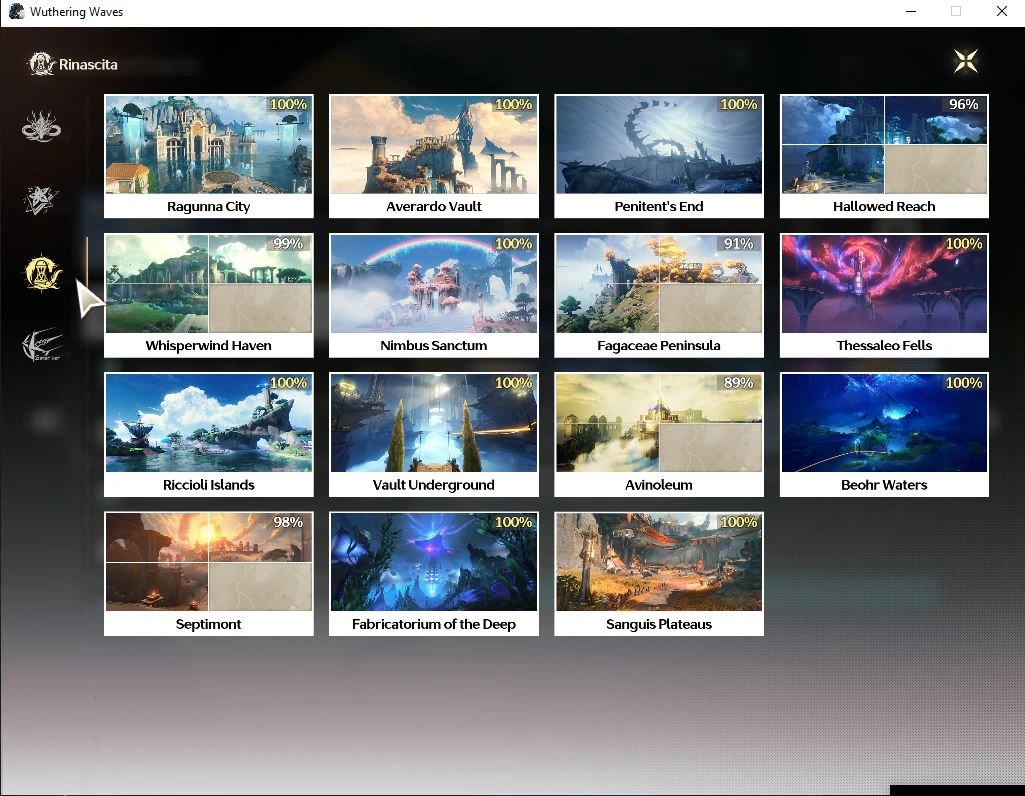Select the bottom winged emblem in sidebar

point(42,346)
